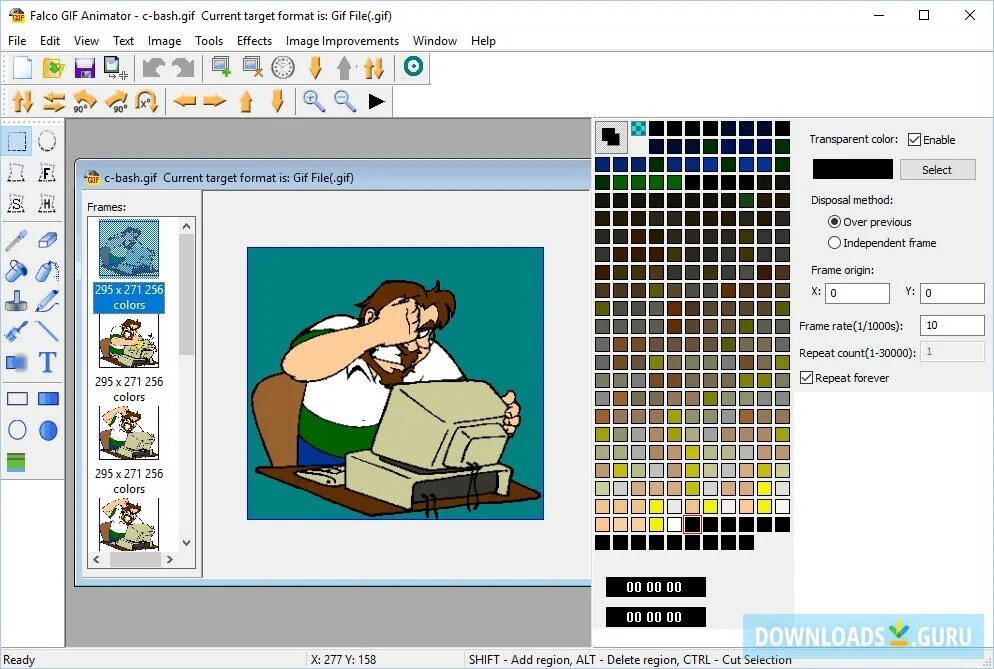Pick the paint bucket fill tool
This screenshot has height=669, width=994.
tap(16, 271)
